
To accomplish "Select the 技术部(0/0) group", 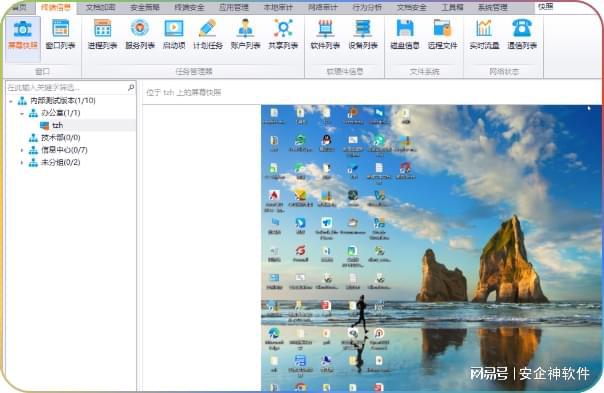I will (x=60, y=138).
